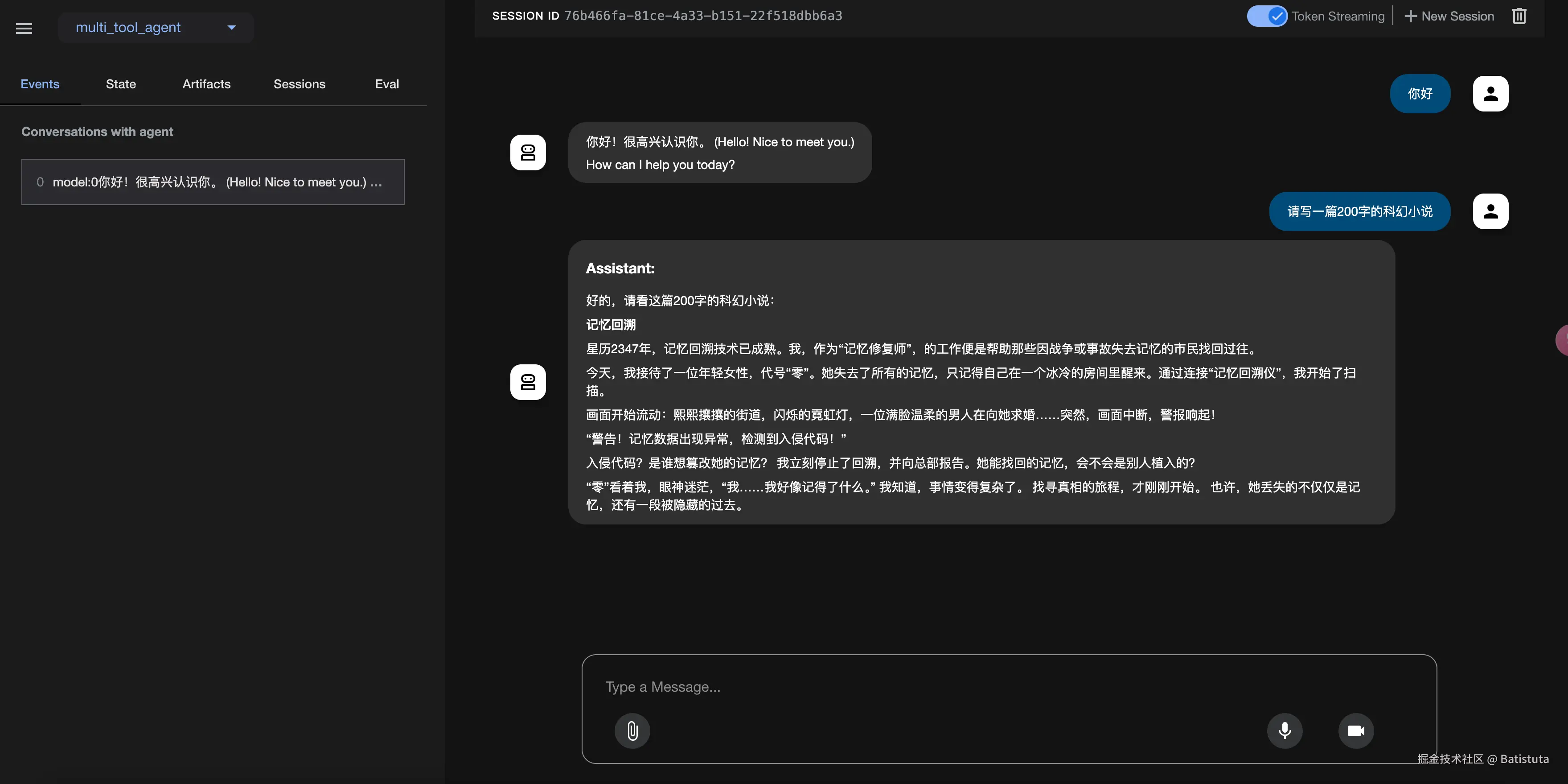Screen dimensions: 1568x784
Task: Open event 0 model conversation entry
Action: [x=213, y=182]
